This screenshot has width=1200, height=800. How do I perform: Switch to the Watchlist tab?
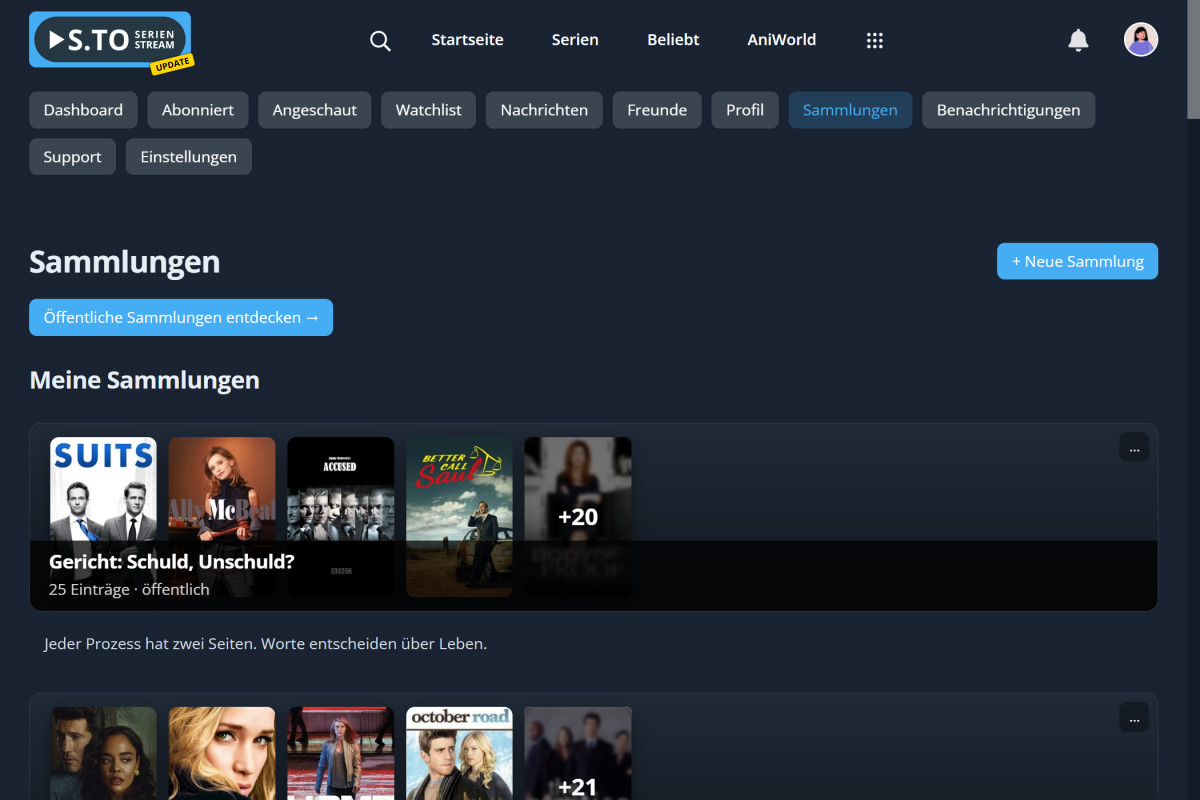[x=428, y=110]
